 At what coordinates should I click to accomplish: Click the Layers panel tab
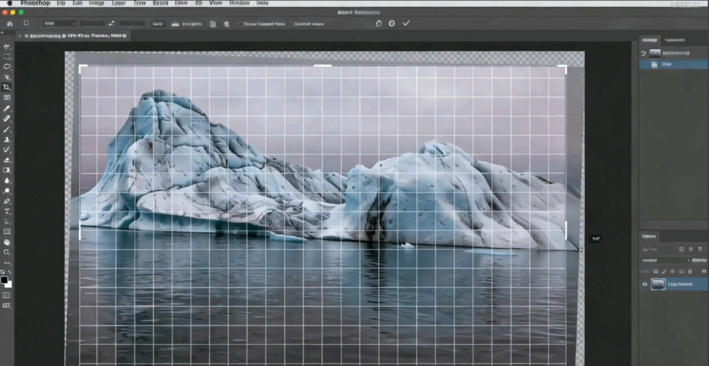point(649,236)
